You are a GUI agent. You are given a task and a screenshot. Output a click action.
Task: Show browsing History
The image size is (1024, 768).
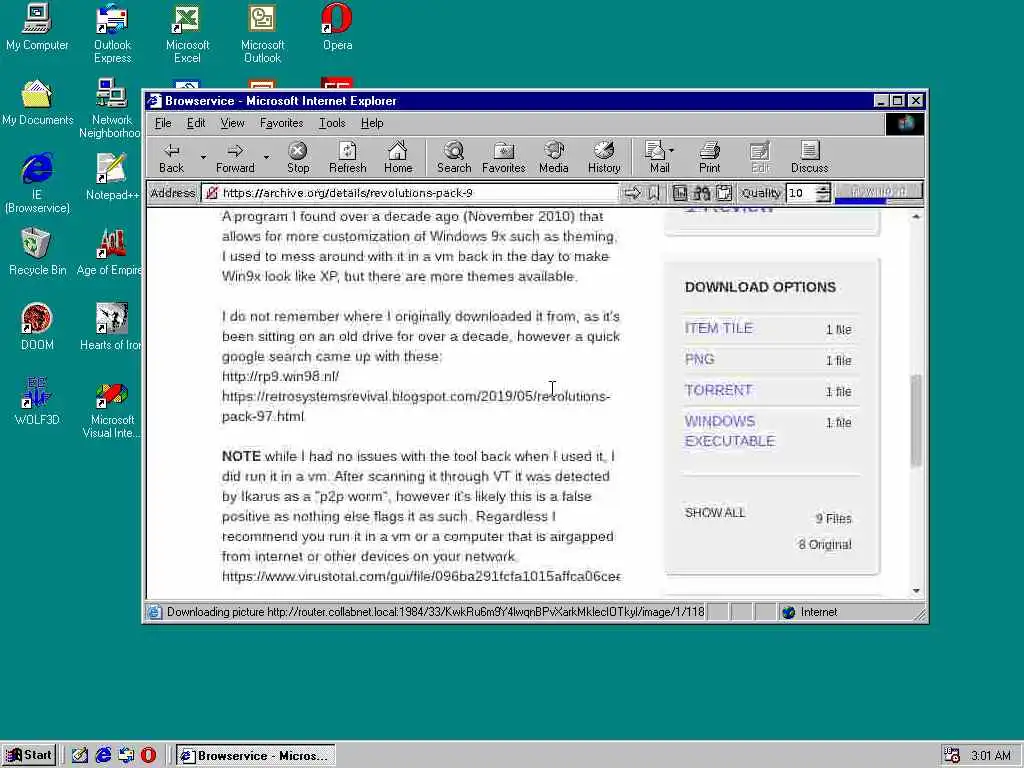pyautogui.click(x=603, y=158)
